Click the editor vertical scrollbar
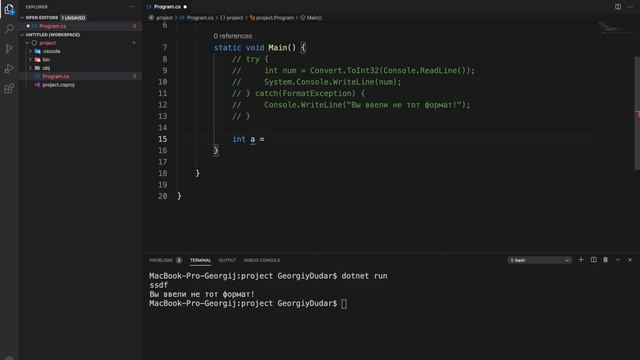This screenshot has width=640, height=360. click(x=637, y=113)
